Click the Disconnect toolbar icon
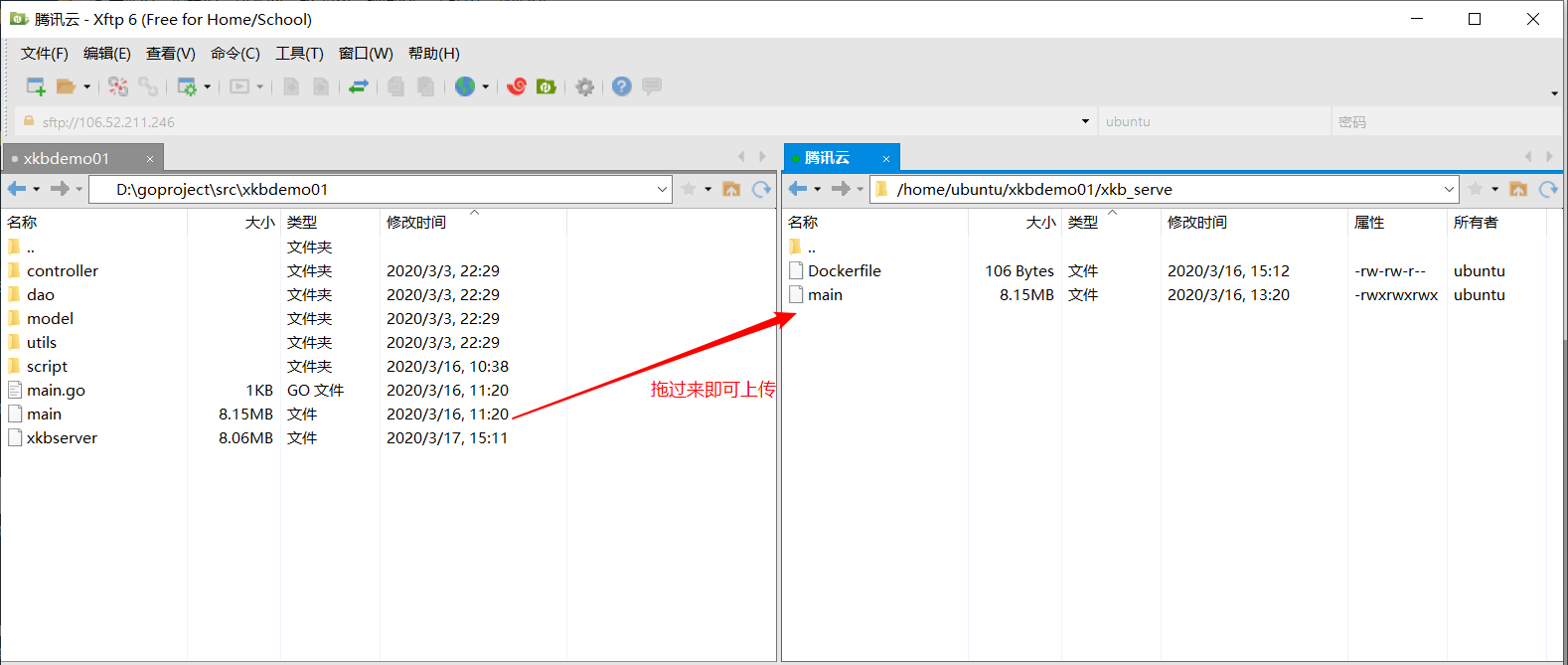This screenshot has width=1568, height=665. click(118, 86)
